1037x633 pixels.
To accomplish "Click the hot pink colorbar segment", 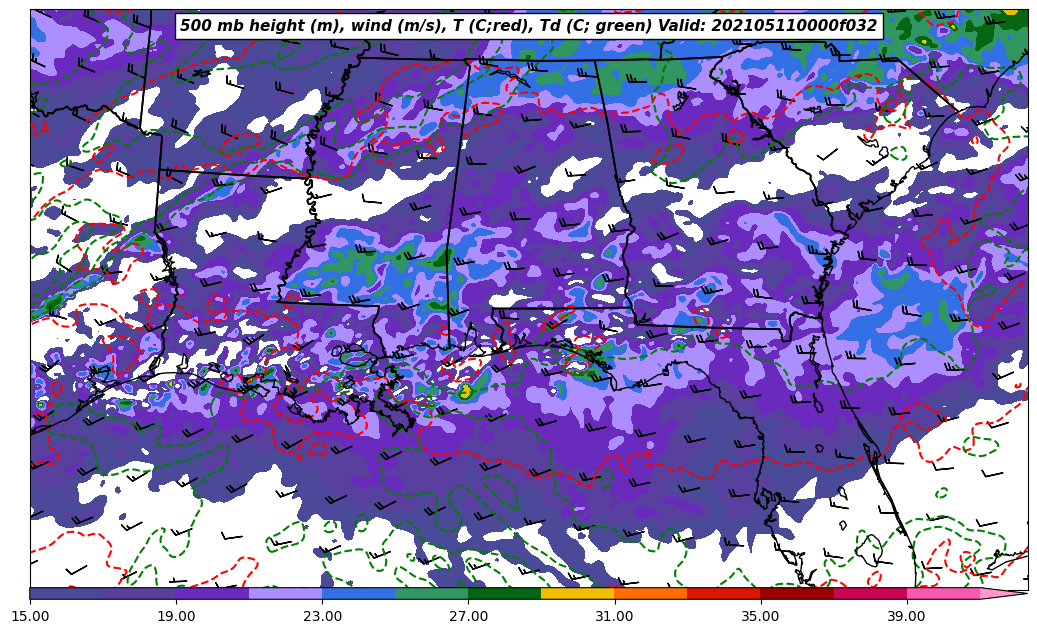I will (x=942, y=593).
